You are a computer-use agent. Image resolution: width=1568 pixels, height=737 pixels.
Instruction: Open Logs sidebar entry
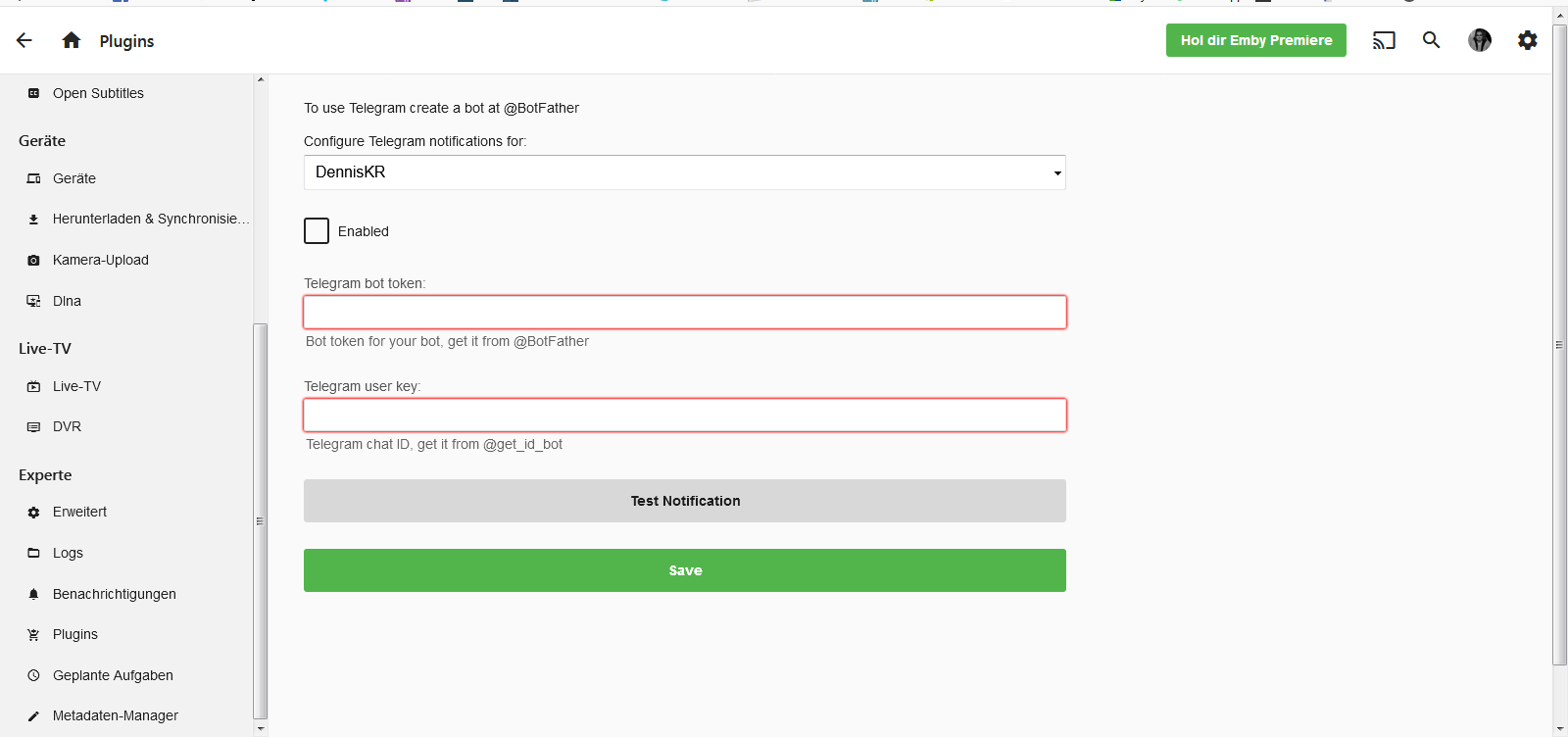pyautogui.click(x=68, y=553)
